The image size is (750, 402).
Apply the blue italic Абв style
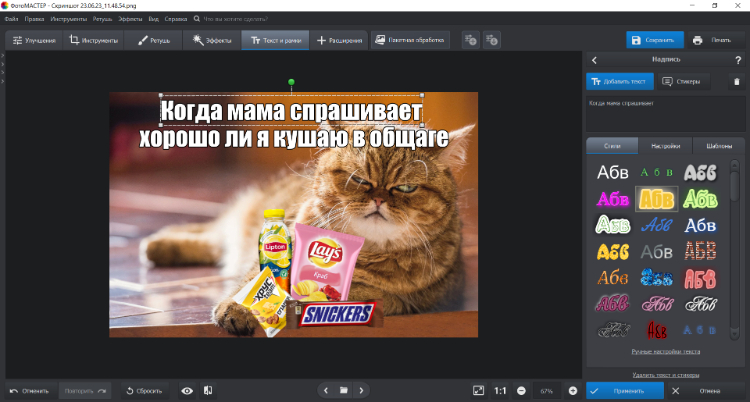pos(656,224)
